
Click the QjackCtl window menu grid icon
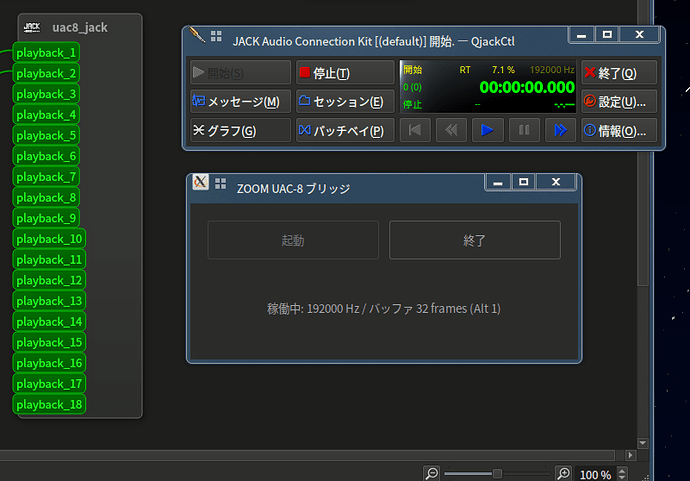[x=216, y=36]
